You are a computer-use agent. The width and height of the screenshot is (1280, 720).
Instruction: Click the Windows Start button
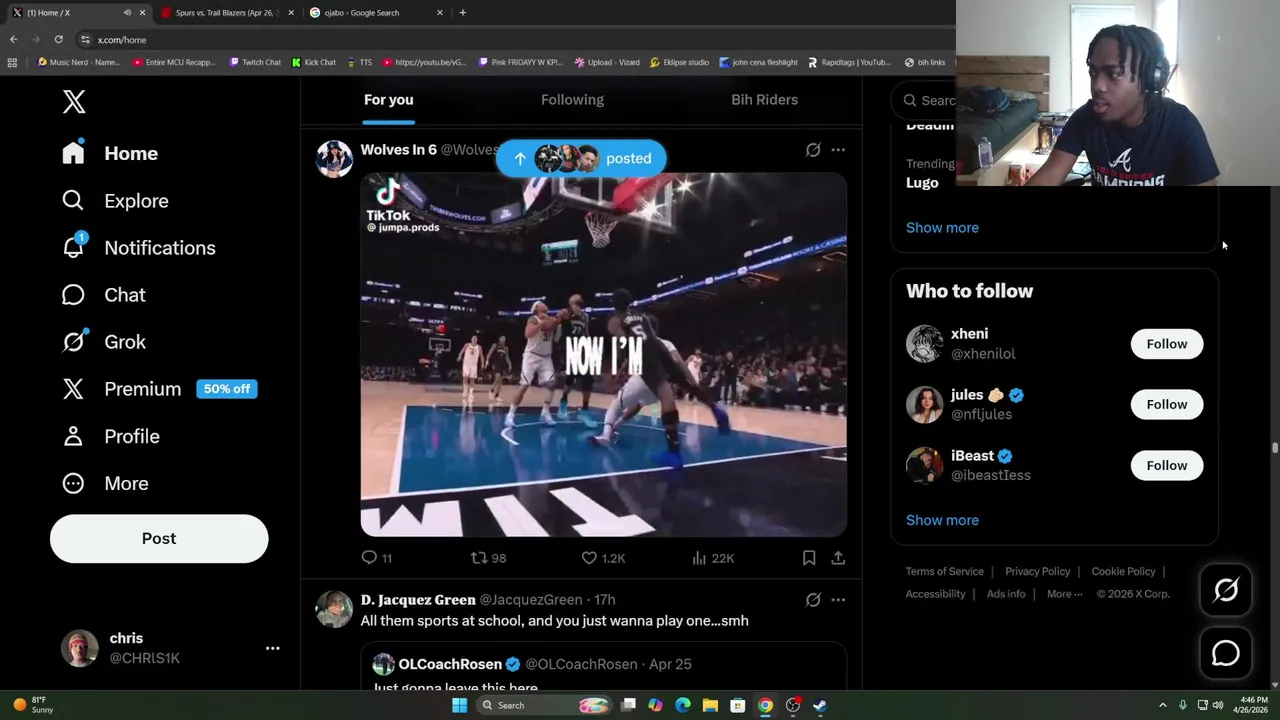pyautogui.click(x=459, y=705)
